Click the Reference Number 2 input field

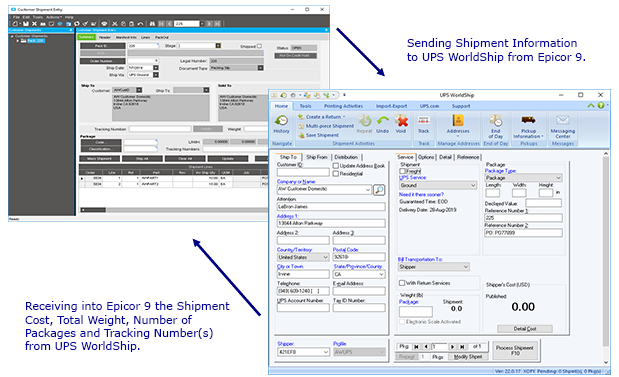(x=523, y=233)
